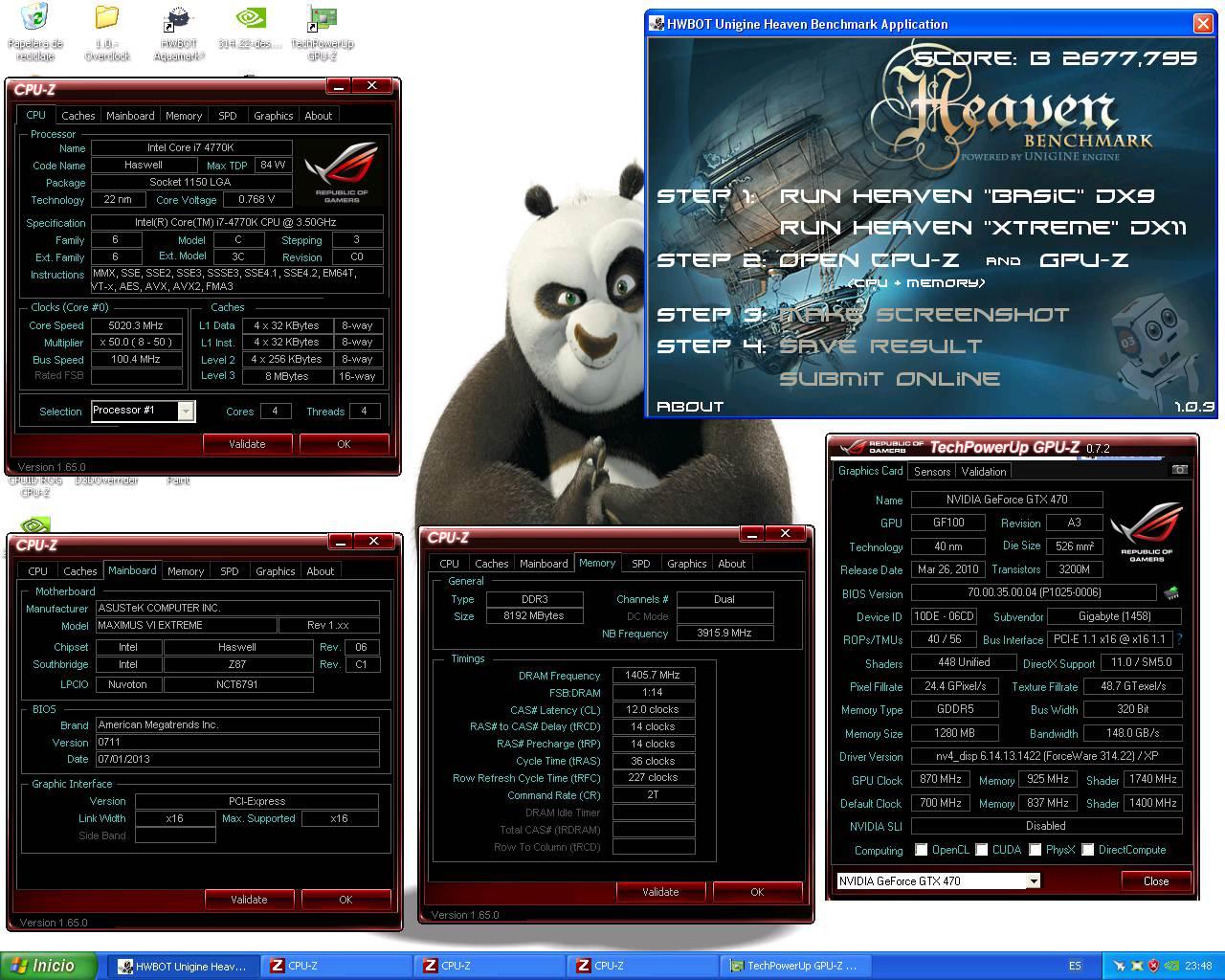Open About tab in the Mainboard CPU-Z window
1225x980 pixels.
click(x=321, y=571)
